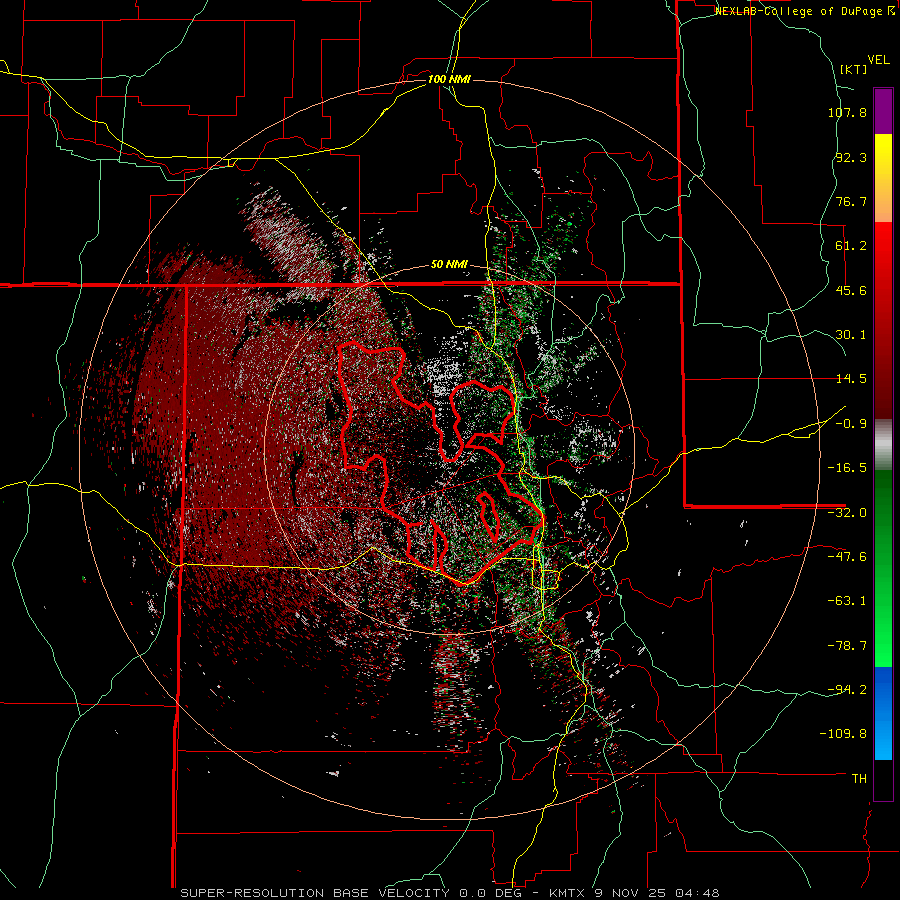The width and height of the screenshot is (900, 900).
Task: Click the VEL legend title
Action: [x=879, y=60]
